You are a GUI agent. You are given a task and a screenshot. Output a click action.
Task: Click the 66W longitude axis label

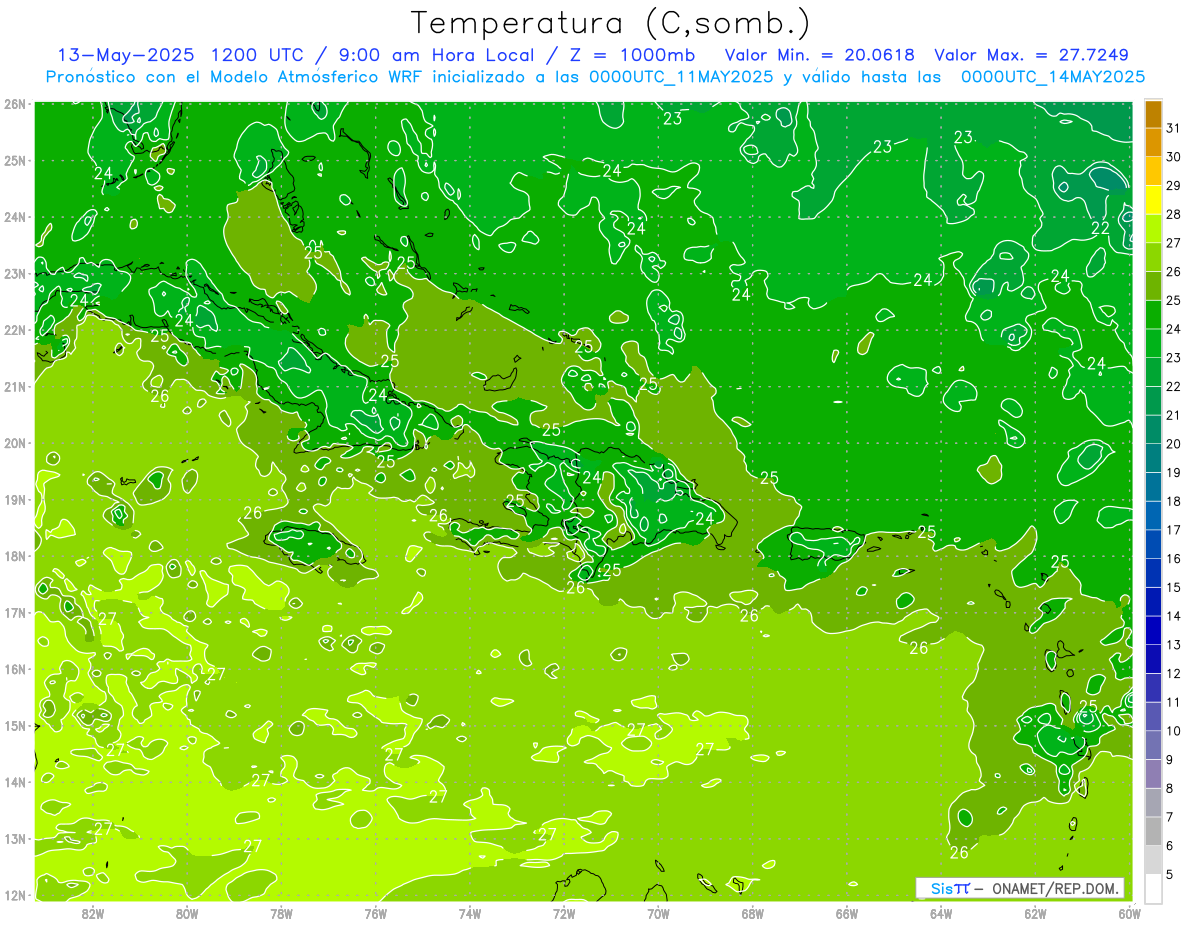pos(847,913)
